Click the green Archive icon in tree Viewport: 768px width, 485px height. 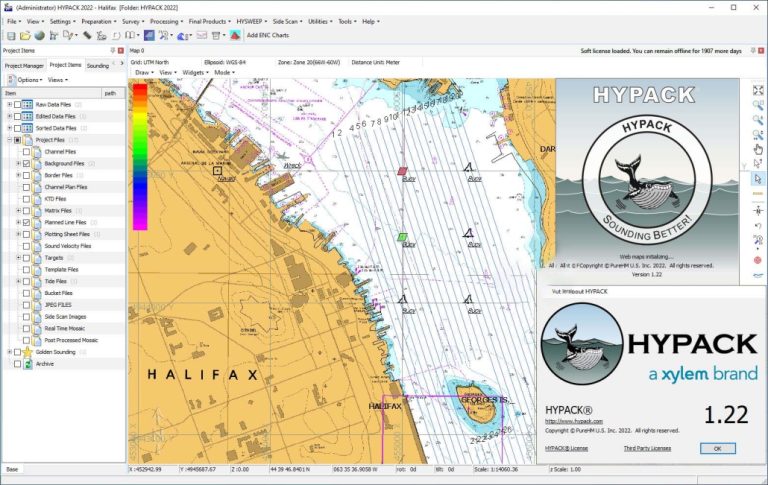tap(28, 364)
